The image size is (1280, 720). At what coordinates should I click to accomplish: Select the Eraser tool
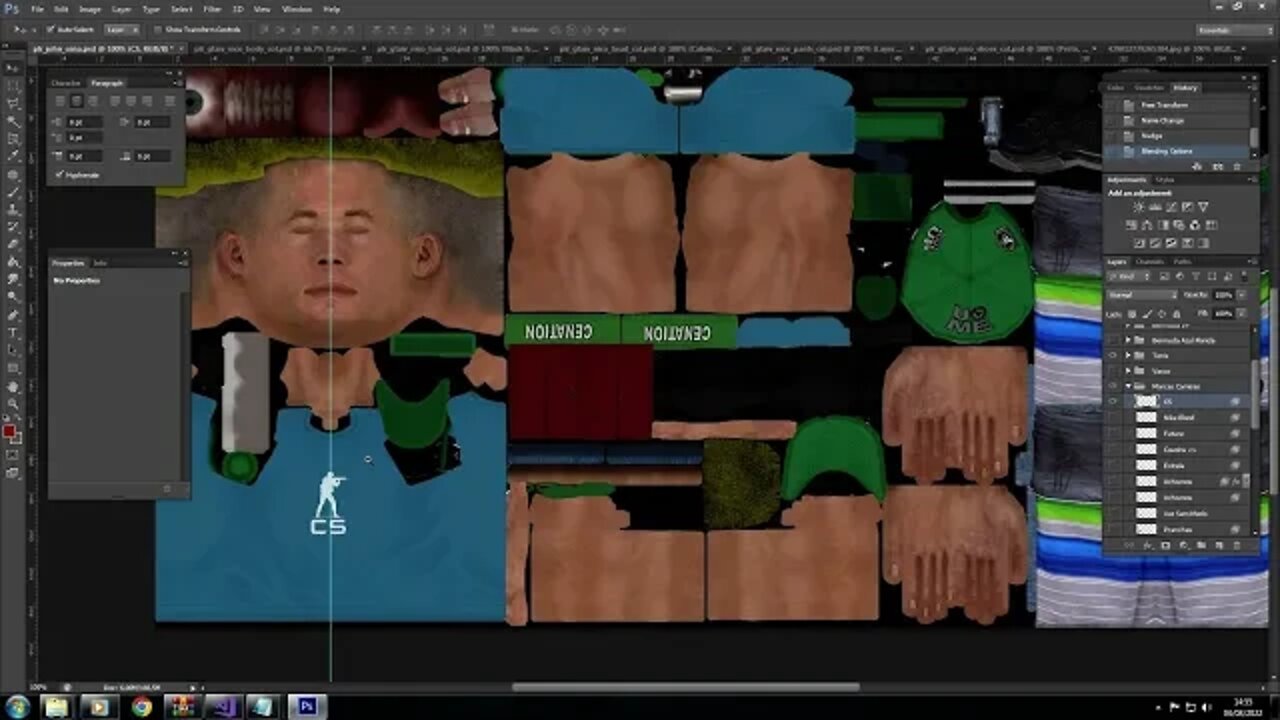tap(12, 245)
